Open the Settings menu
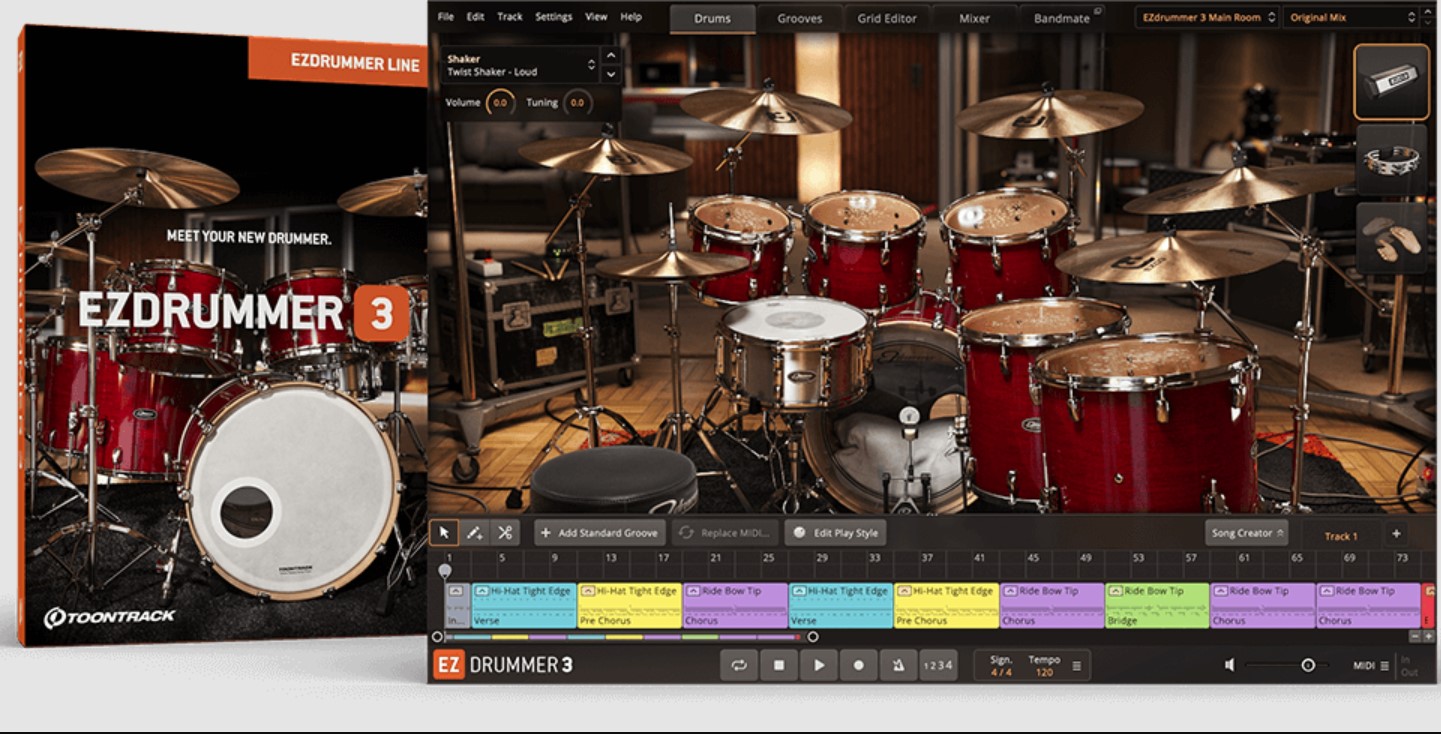 tap(554, 17)
